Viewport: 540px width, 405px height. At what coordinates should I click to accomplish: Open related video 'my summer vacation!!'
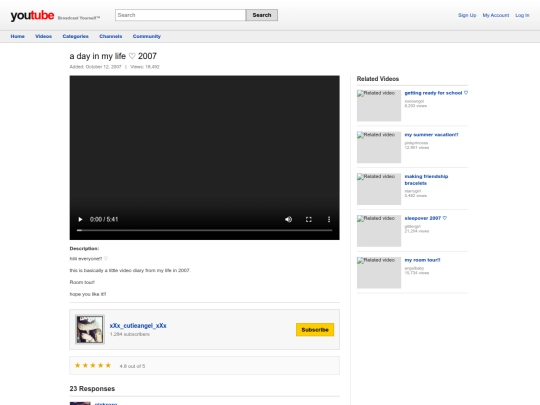coord(431,135)
